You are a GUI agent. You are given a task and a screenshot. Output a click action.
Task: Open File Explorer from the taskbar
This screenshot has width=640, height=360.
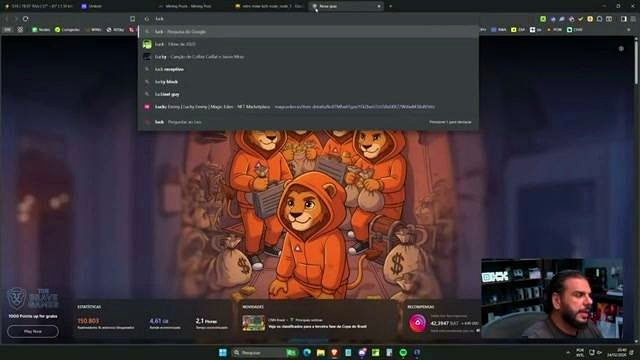click(x=321, y=353)
